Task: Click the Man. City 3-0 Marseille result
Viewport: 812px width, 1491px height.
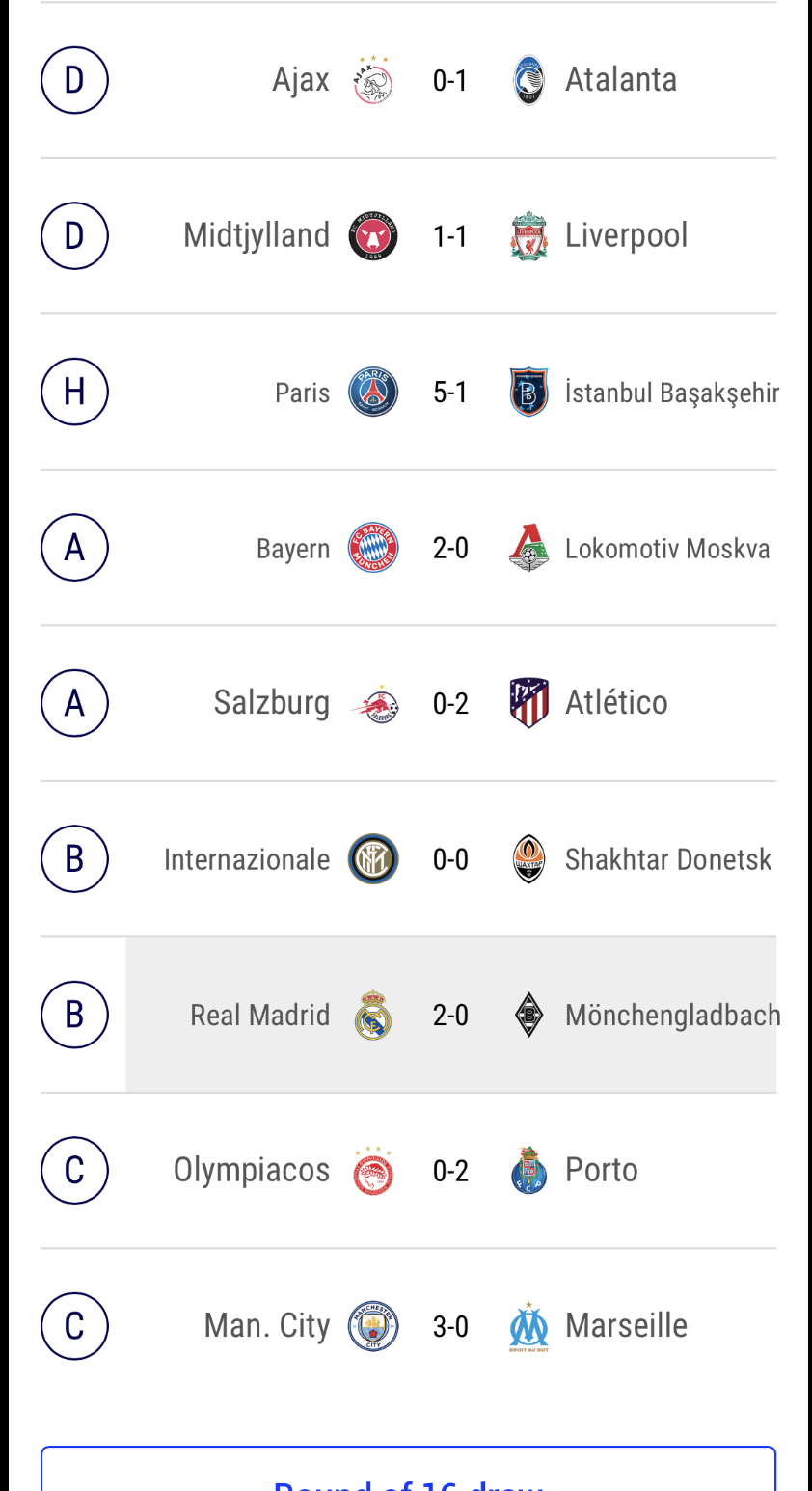Action: coord(450,1325)
